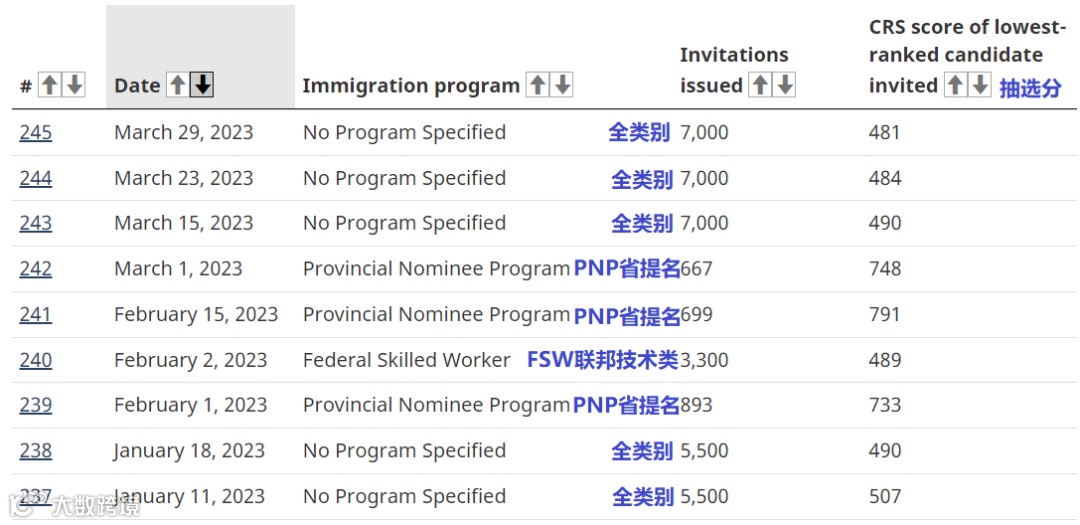
Task: Sort CRS score descending with down arrow
Action: 980,86
